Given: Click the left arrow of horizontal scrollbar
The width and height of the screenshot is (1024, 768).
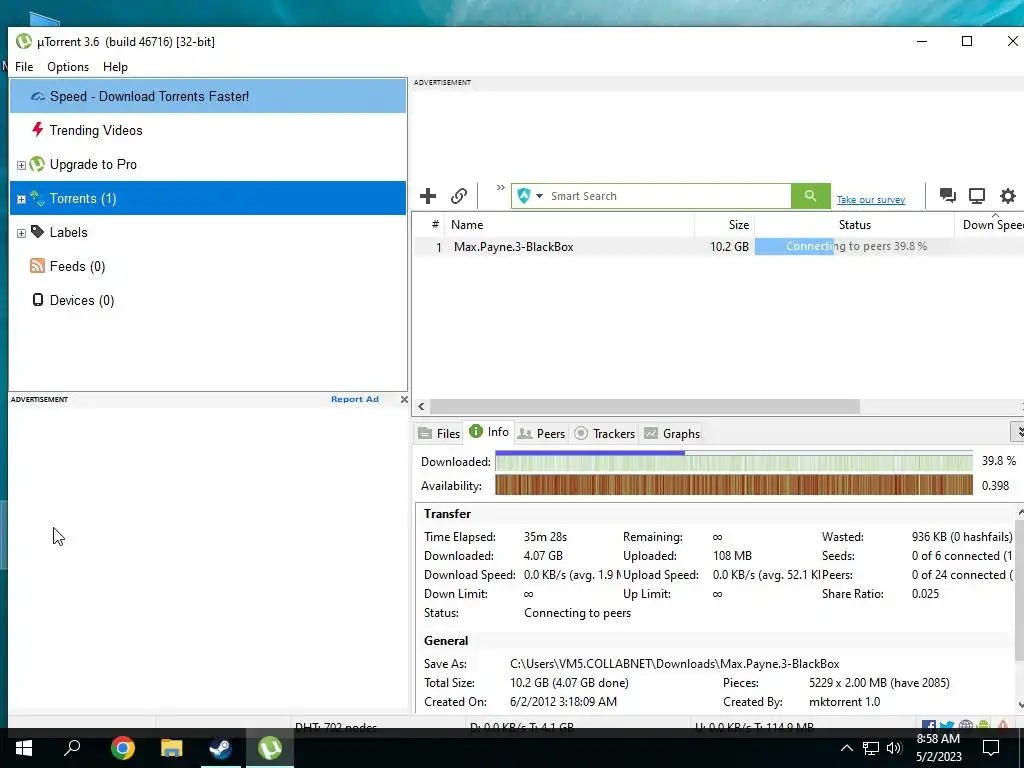Looking at the screenshot, I should 421,406.
